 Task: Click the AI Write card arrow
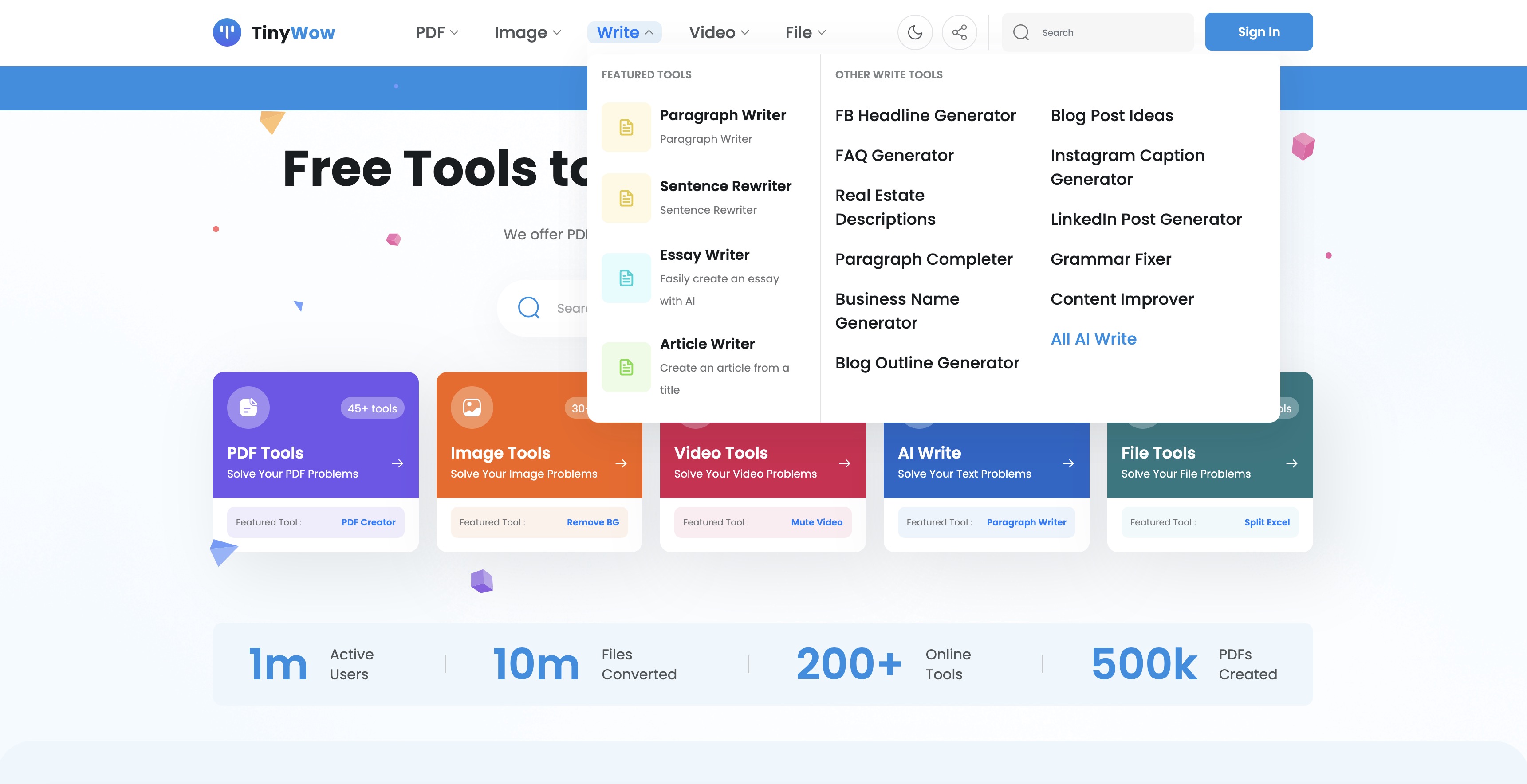[x=1068, y=463]
